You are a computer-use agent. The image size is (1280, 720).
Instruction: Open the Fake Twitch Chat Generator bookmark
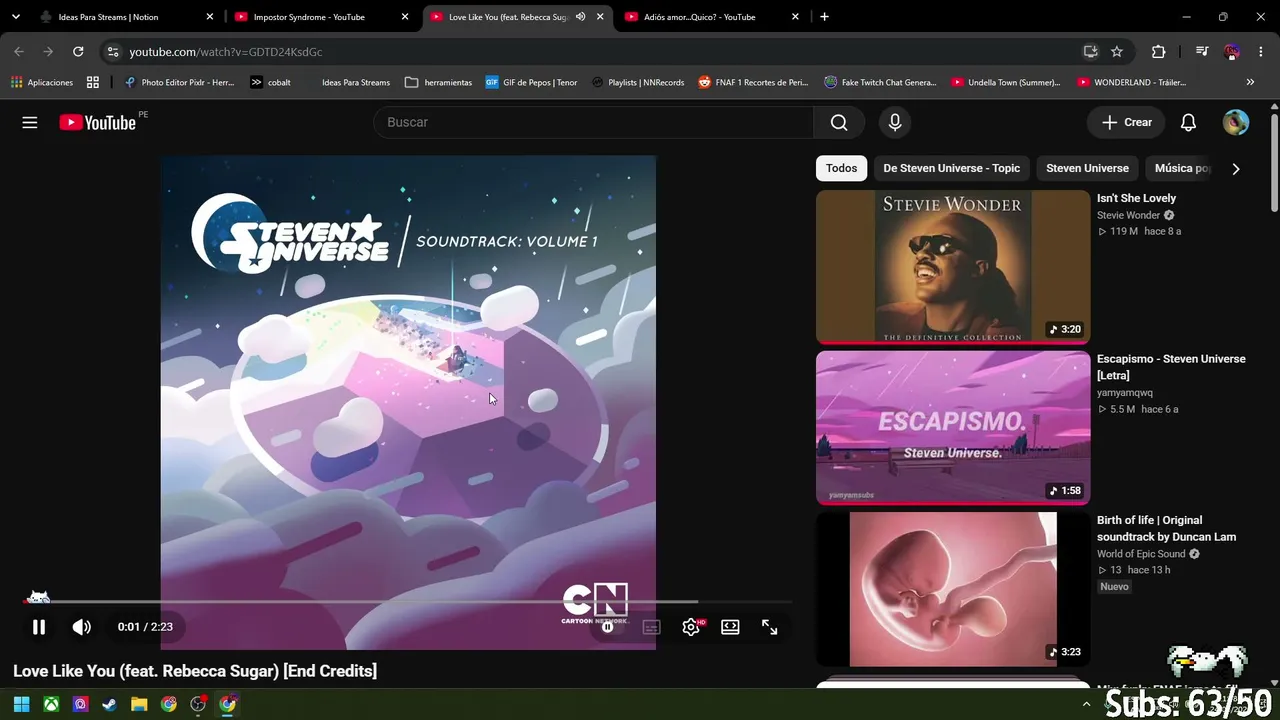880,82
